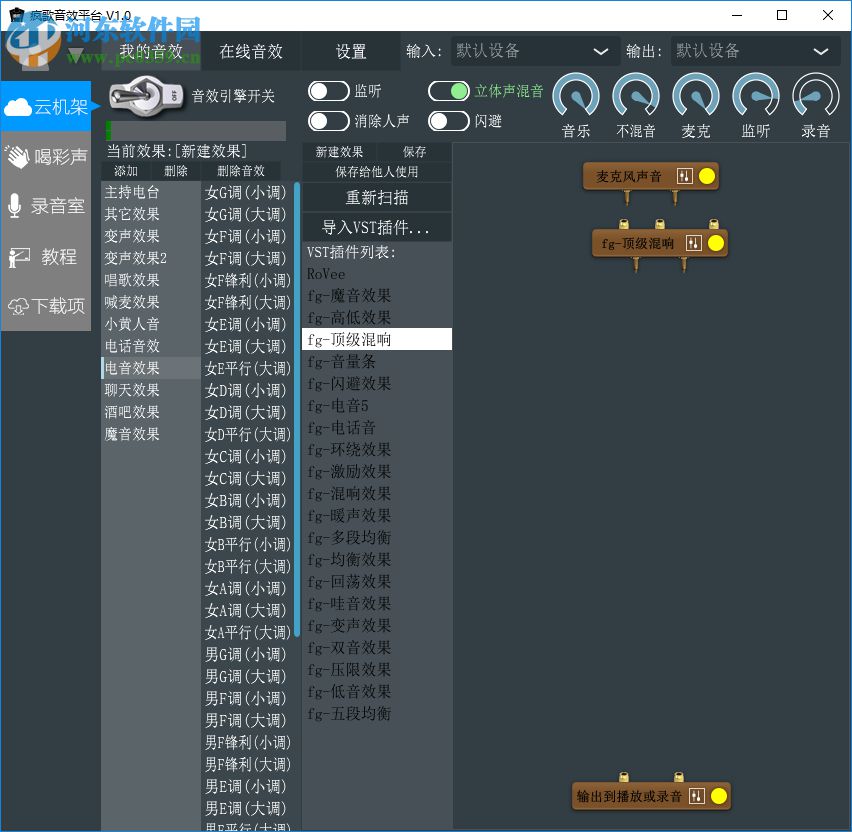Click the 重新扫描 rescan button
Screen dimensions: 852x832
point(376,198)
